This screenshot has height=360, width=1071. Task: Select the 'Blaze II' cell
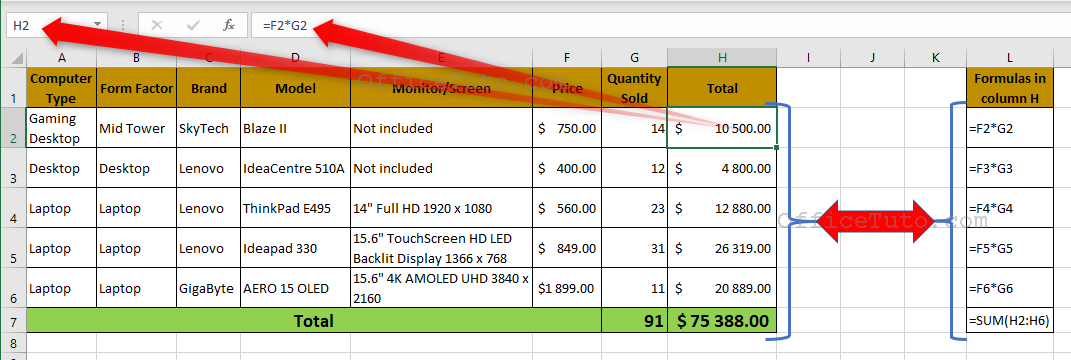pos(296,127)
